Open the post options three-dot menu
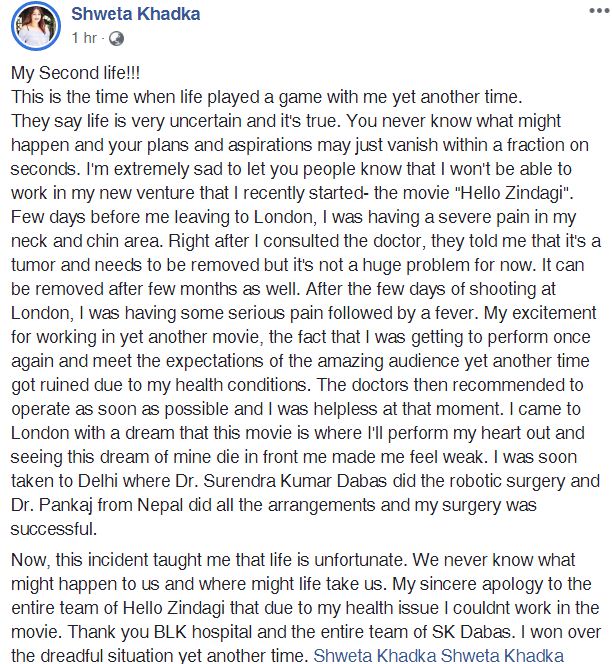 [x=599, y=11]
